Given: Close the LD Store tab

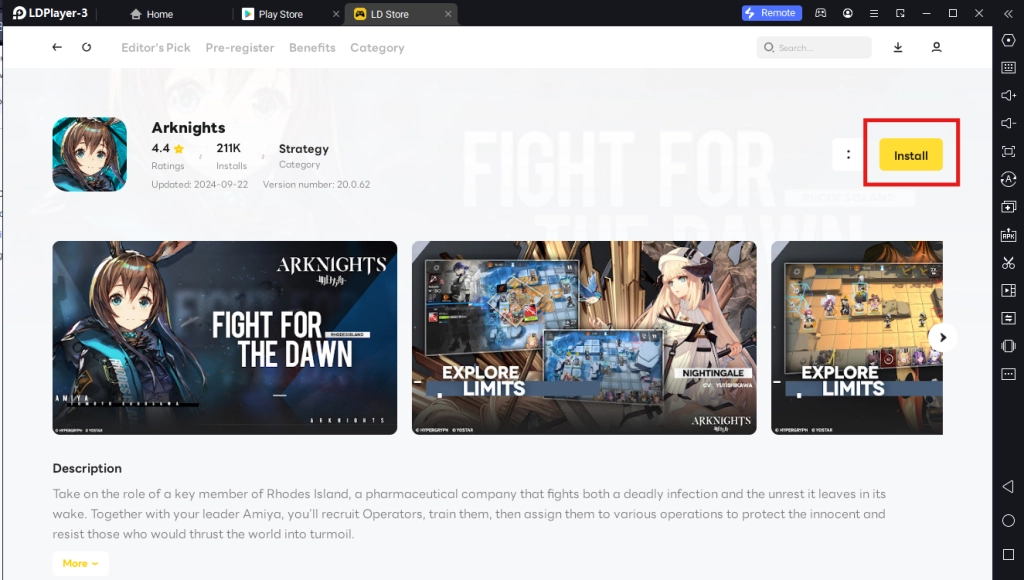Looking at the screenshot, I should tap(448, 14).
